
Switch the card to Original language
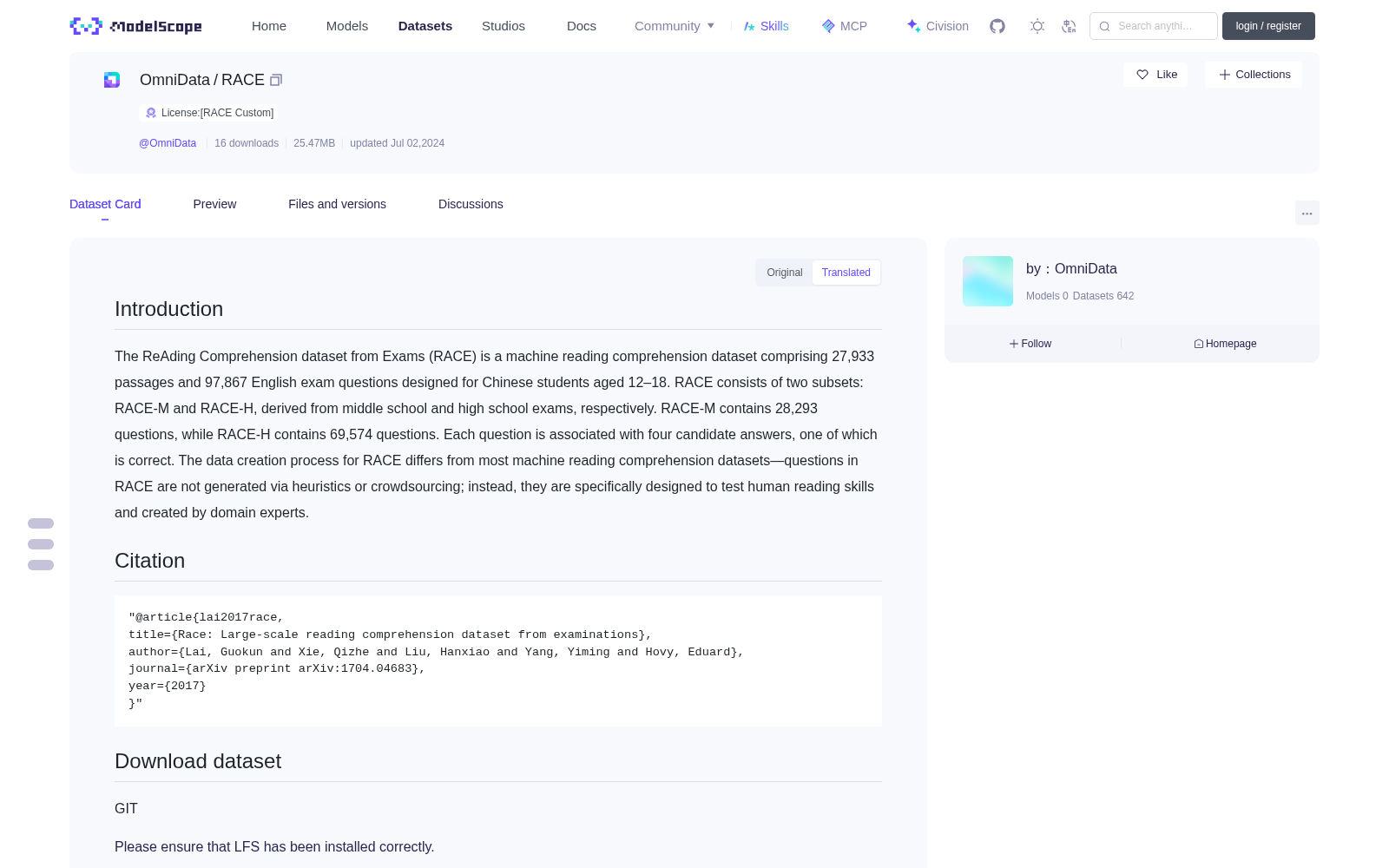coord(785,273)
